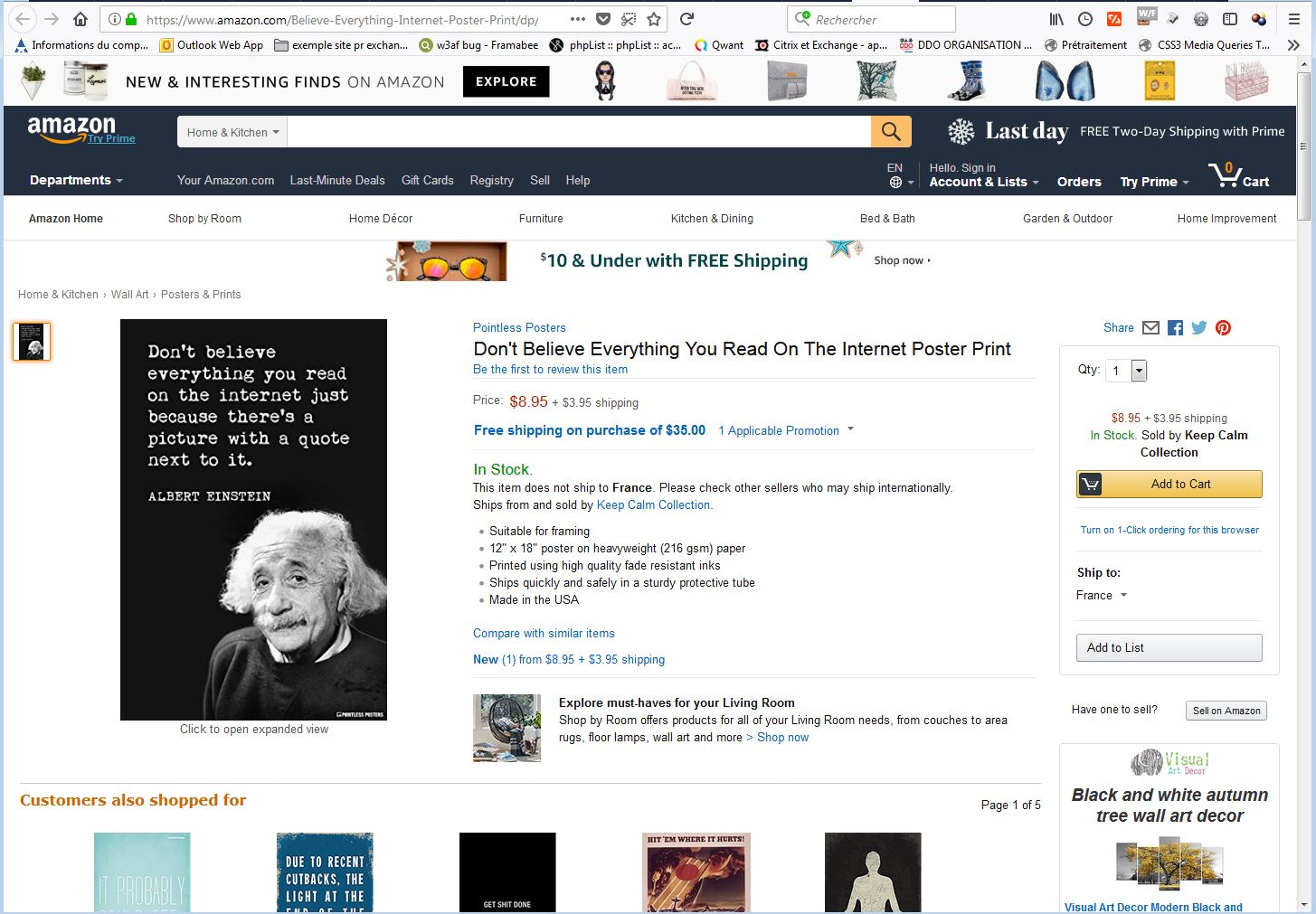Bookmark this page with the star icon
Image resolution: width=1316 pixels, height=914 pixels.
[x=654, y=19]
